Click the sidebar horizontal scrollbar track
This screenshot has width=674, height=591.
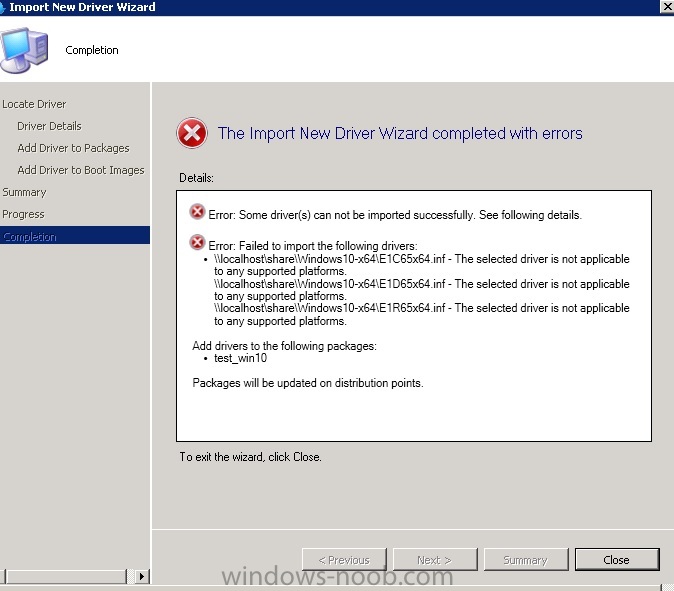coord(67,576)
